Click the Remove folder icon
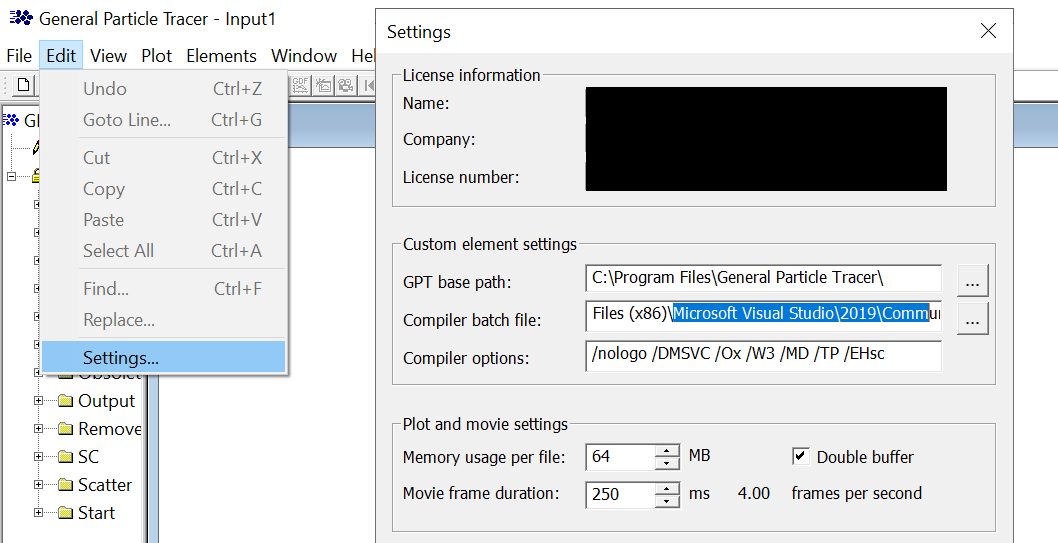The height and width of the screenshot is (543, 1058). click(65, 429)
